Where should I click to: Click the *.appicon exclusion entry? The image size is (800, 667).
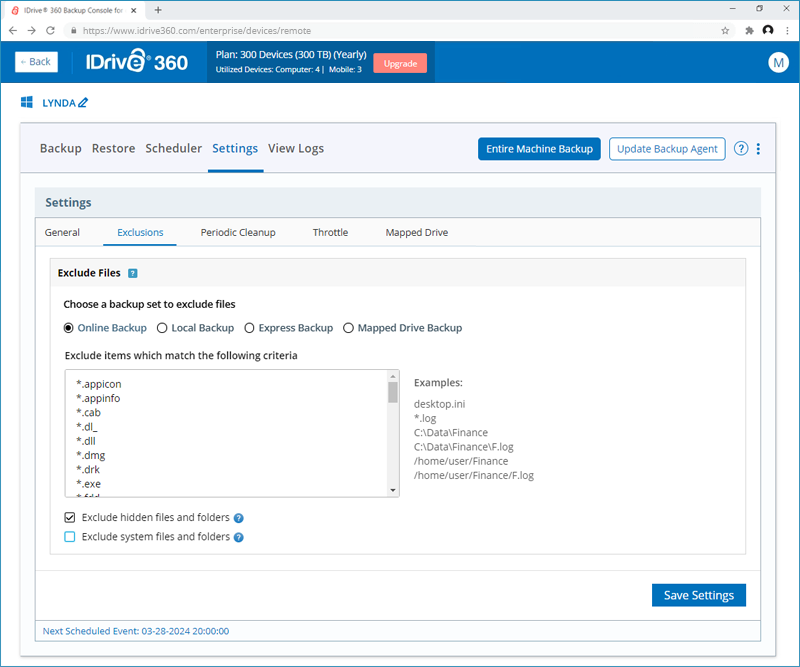tap(99, 384)
